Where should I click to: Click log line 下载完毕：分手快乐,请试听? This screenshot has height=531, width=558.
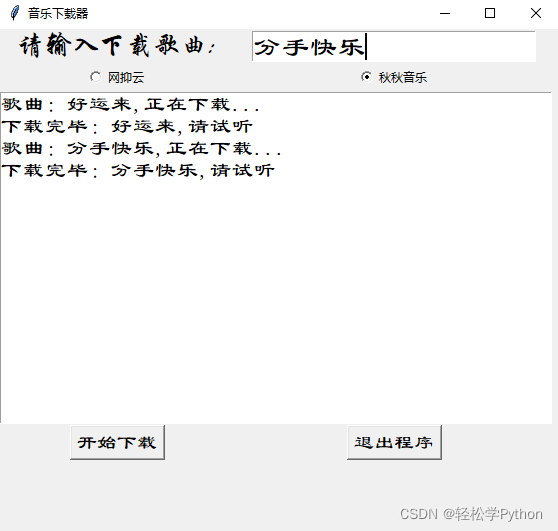click(x=138, y=171)
